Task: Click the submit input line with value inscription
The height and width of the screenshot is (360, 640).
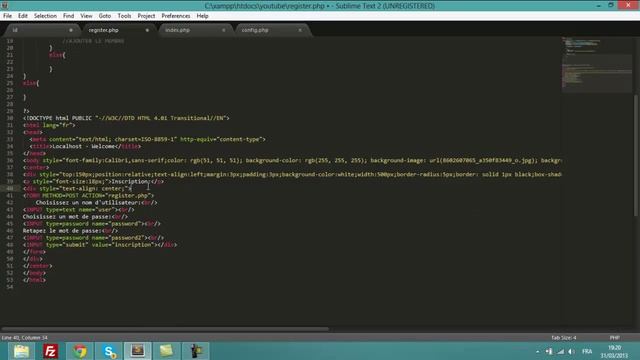Action: click(100, 245)
